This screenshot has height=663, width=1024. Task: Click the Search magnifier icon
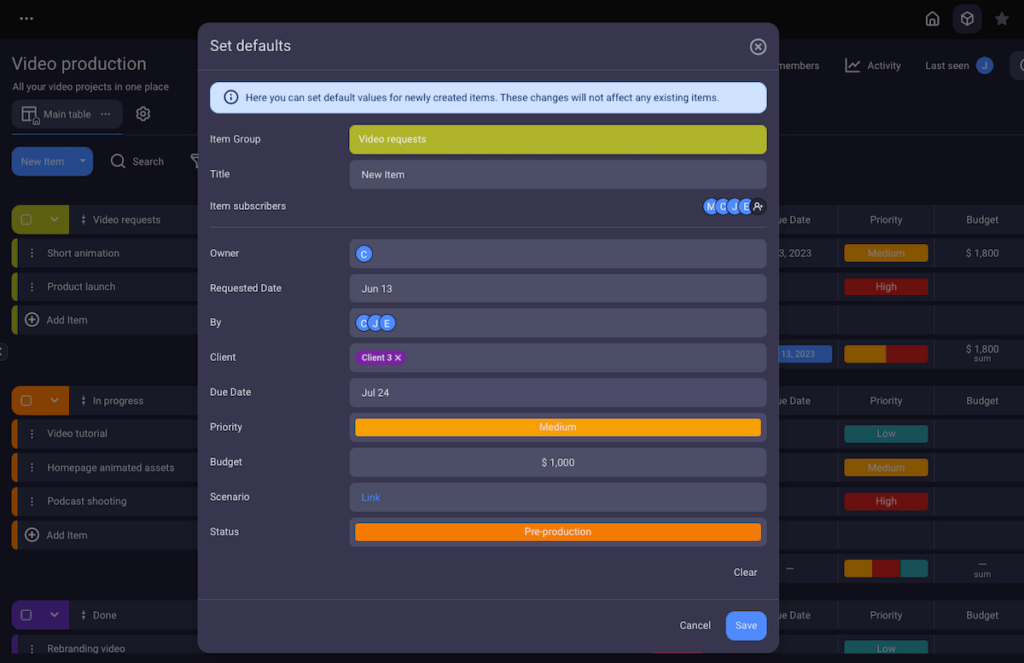[119, 161]
